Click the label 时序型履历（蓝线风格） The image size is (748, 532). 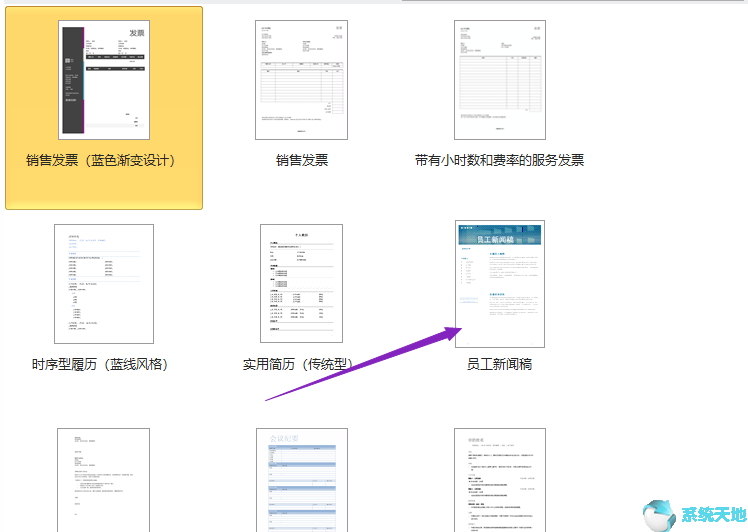coord(100,365)
